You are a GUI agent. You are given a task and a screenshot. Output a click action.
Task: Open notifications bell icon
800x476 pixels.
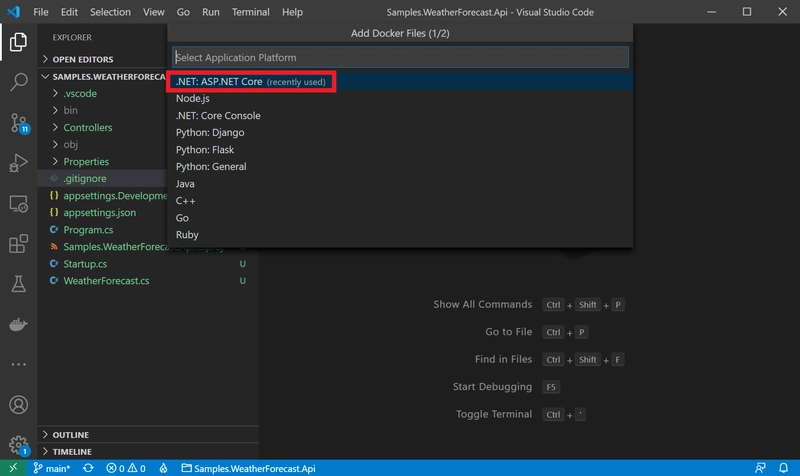tap(783, 468)
